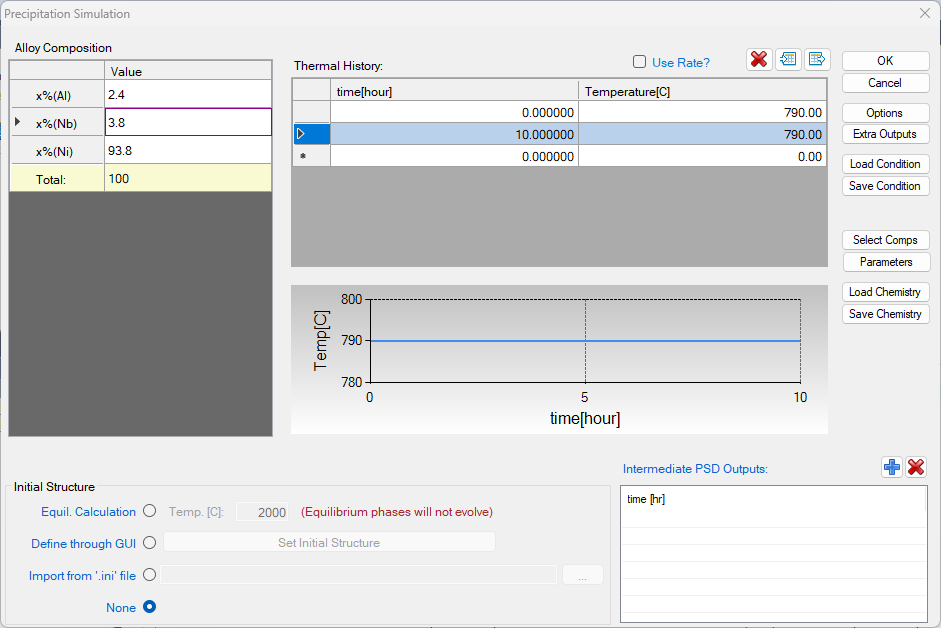Click the export table icon above Thermal History
941x628 pixels.
coord(817,59)
